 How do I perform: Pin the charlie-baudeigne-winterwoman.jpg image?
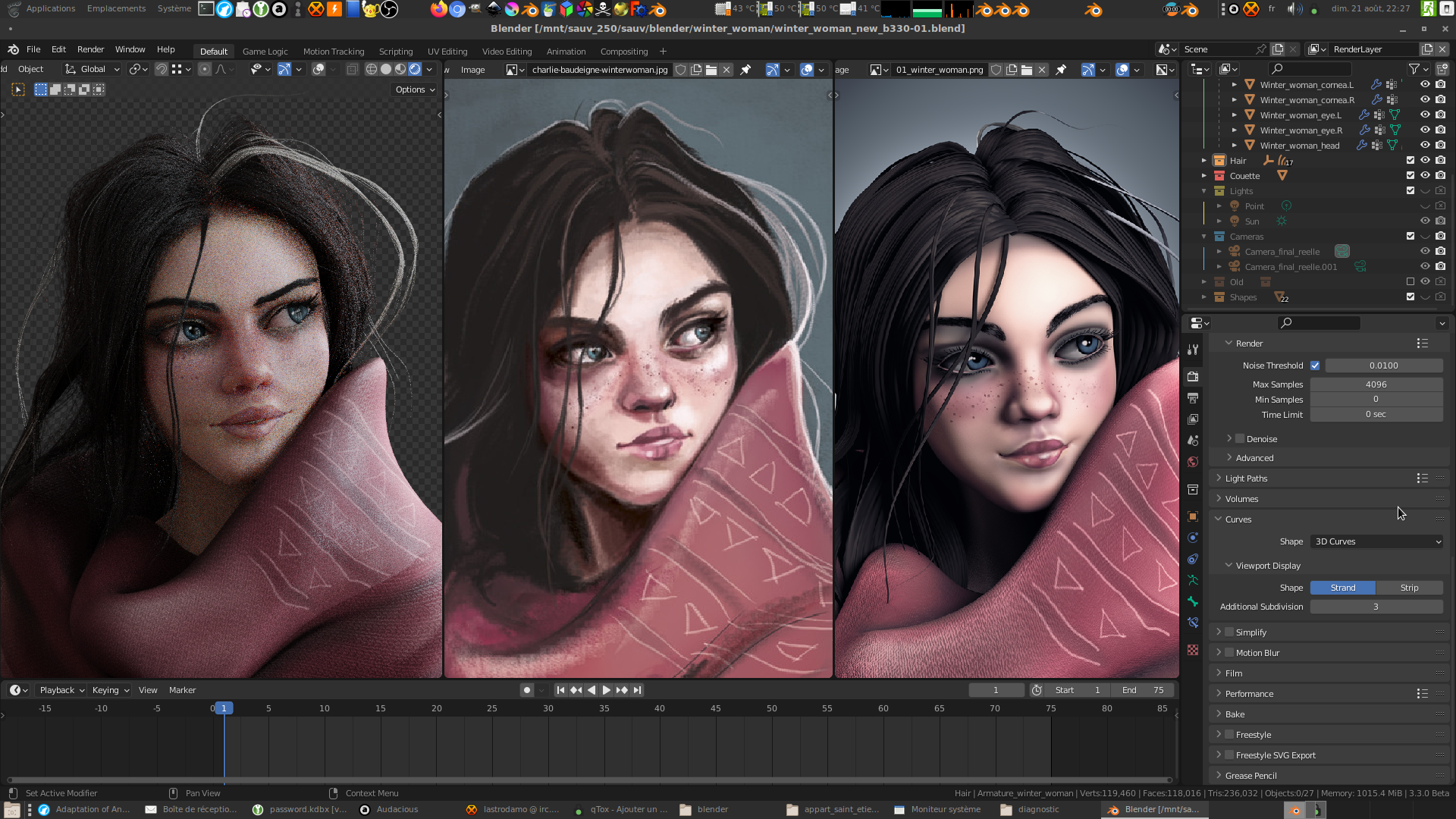click(x=745, y=70)
